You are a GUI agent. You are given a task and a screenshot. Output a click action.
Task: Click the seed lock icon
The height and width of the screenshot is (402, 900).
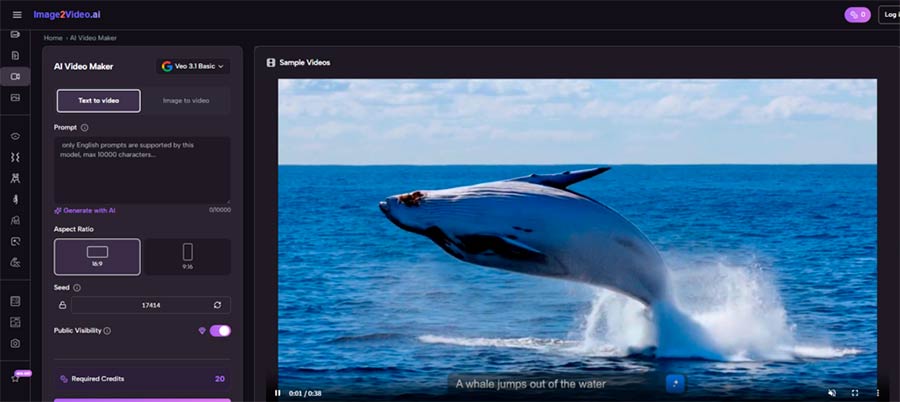coord(62,305)
